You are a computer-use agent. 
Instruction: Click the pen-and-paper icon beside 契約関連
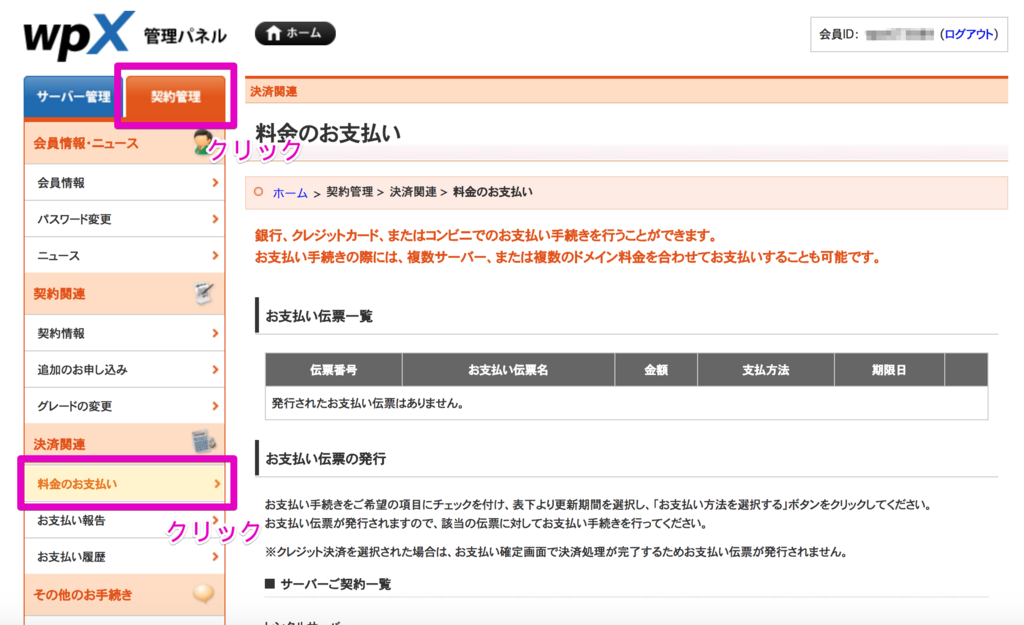tap(203, 293)
